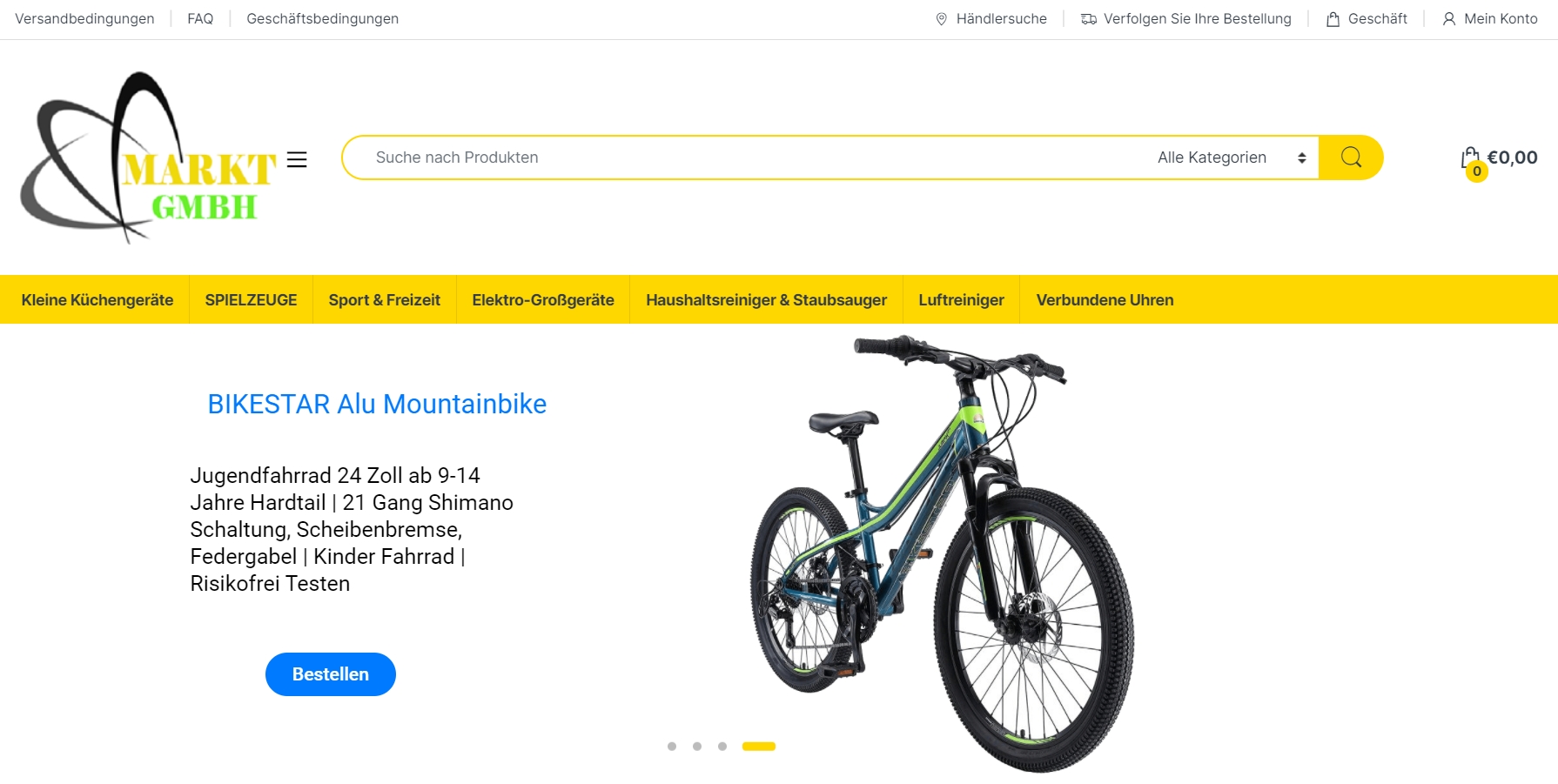Select the second slider dot

[697, 747]
